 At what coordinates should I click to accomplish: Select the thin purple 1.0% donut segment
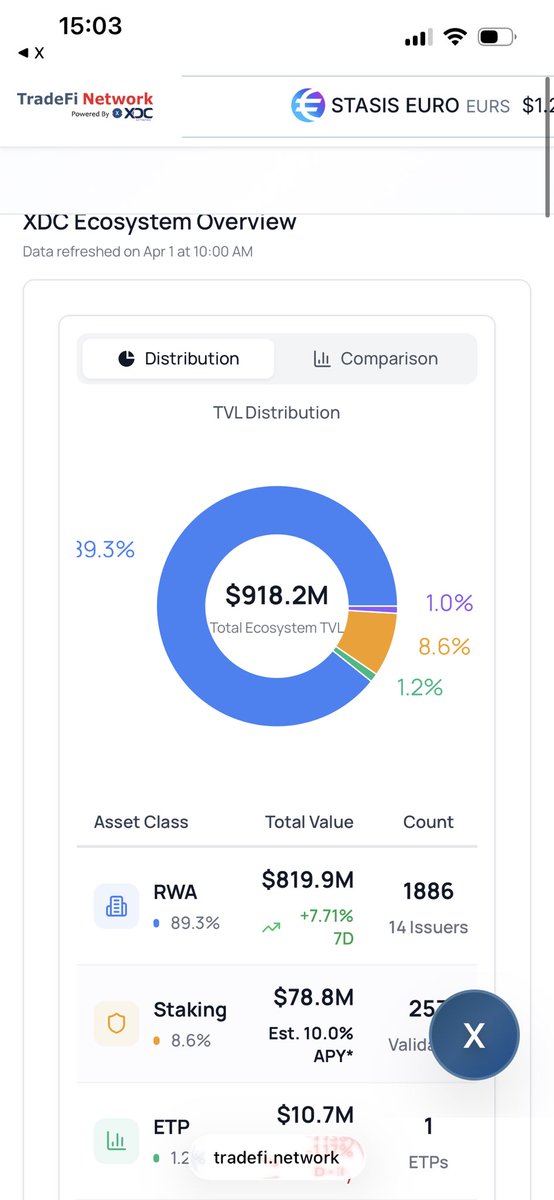pyautogui.click(x=372, y=609)
